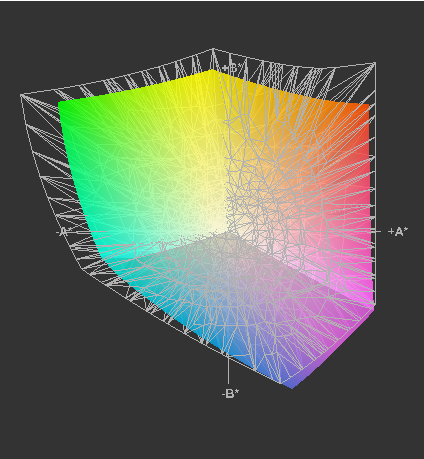Pick the violet-blue bottom tip of gamut
Screen dimensions: 424x459
point(291,386)
